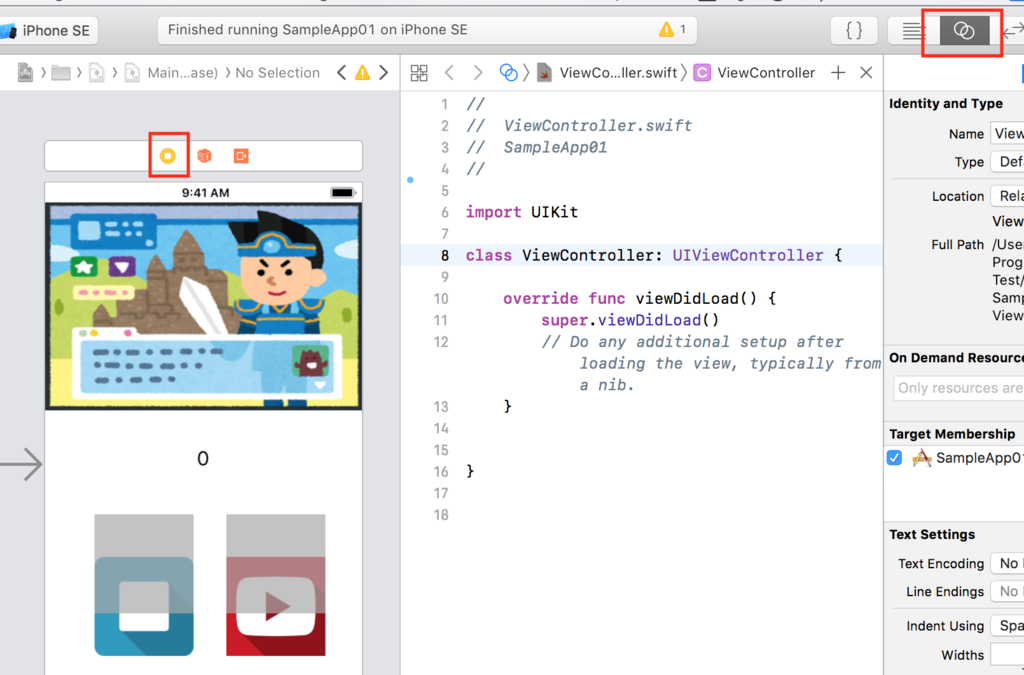Click the On Demand Resource tags field
1024x675 pixels.
point(959,388)
